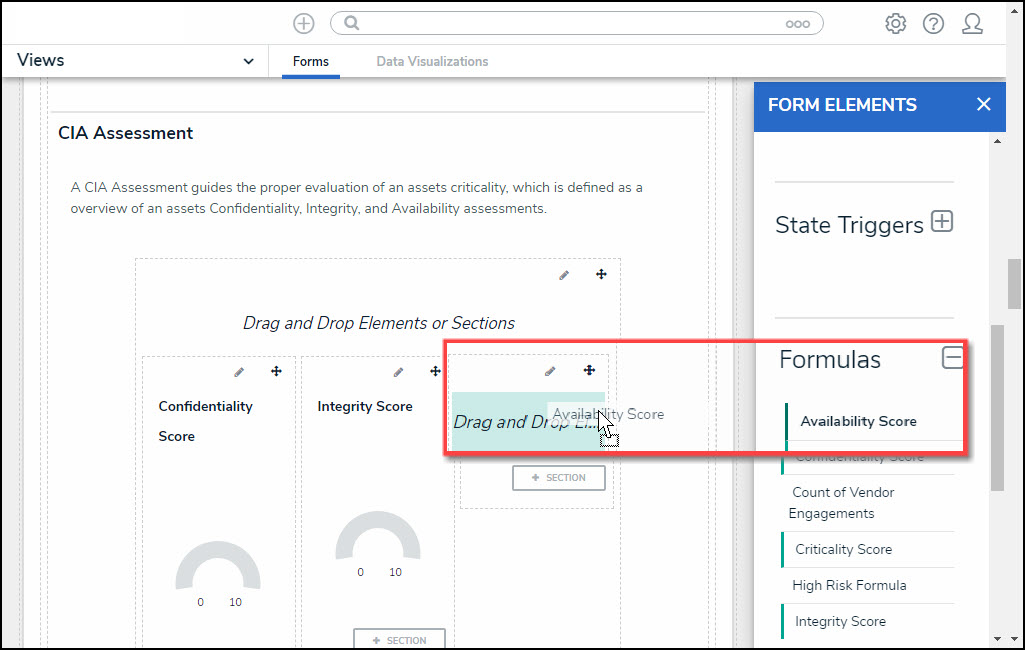Click in the top search field
The width and height of the screenshot is (1025, 650).
point(570,24)
